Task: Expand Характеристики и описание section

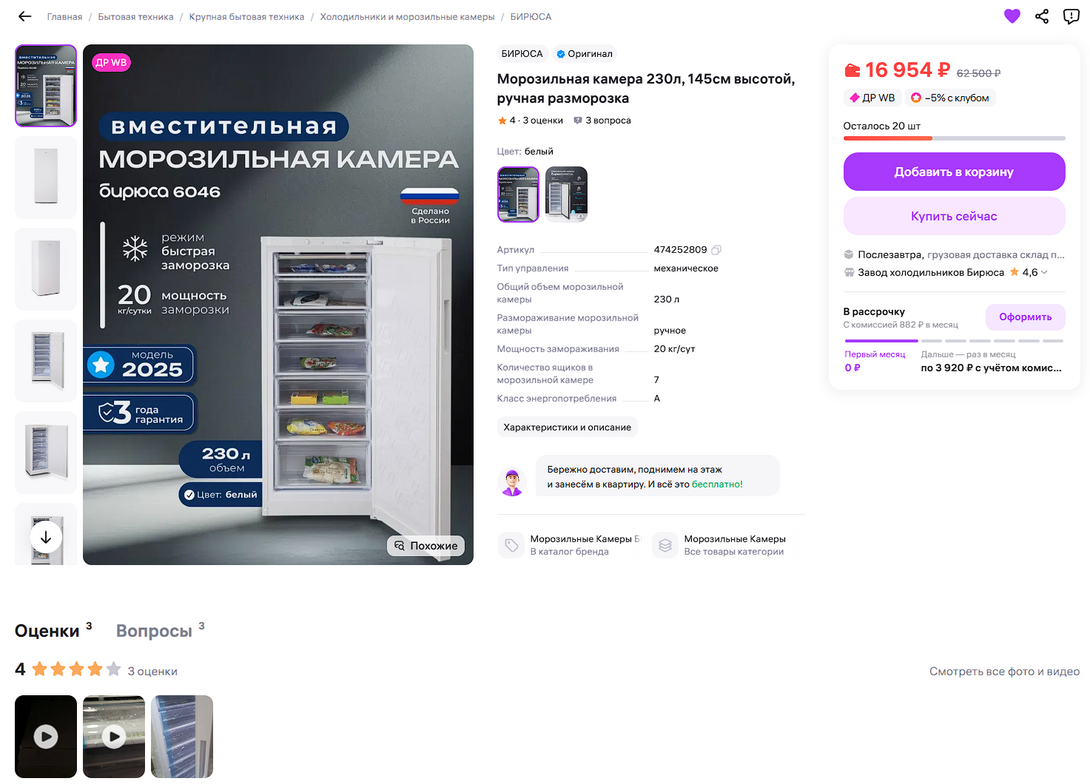Action: [x=567, y=427]
